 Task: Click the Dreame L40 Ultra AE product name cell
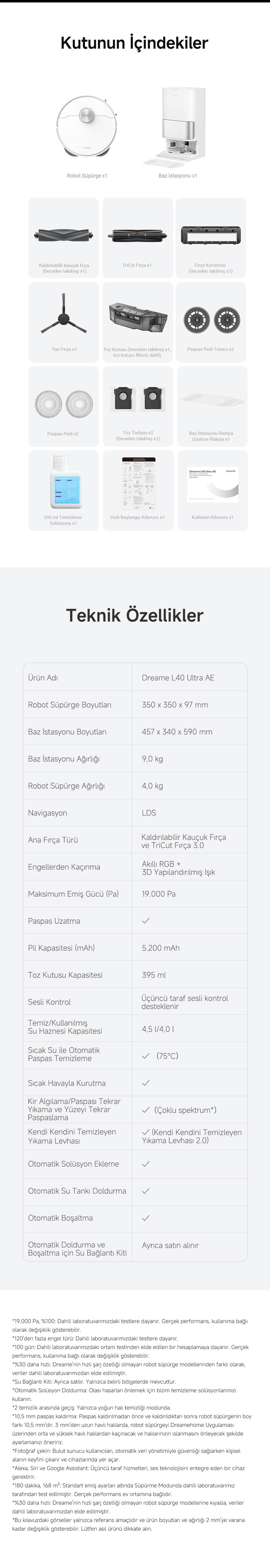point(178,678)
